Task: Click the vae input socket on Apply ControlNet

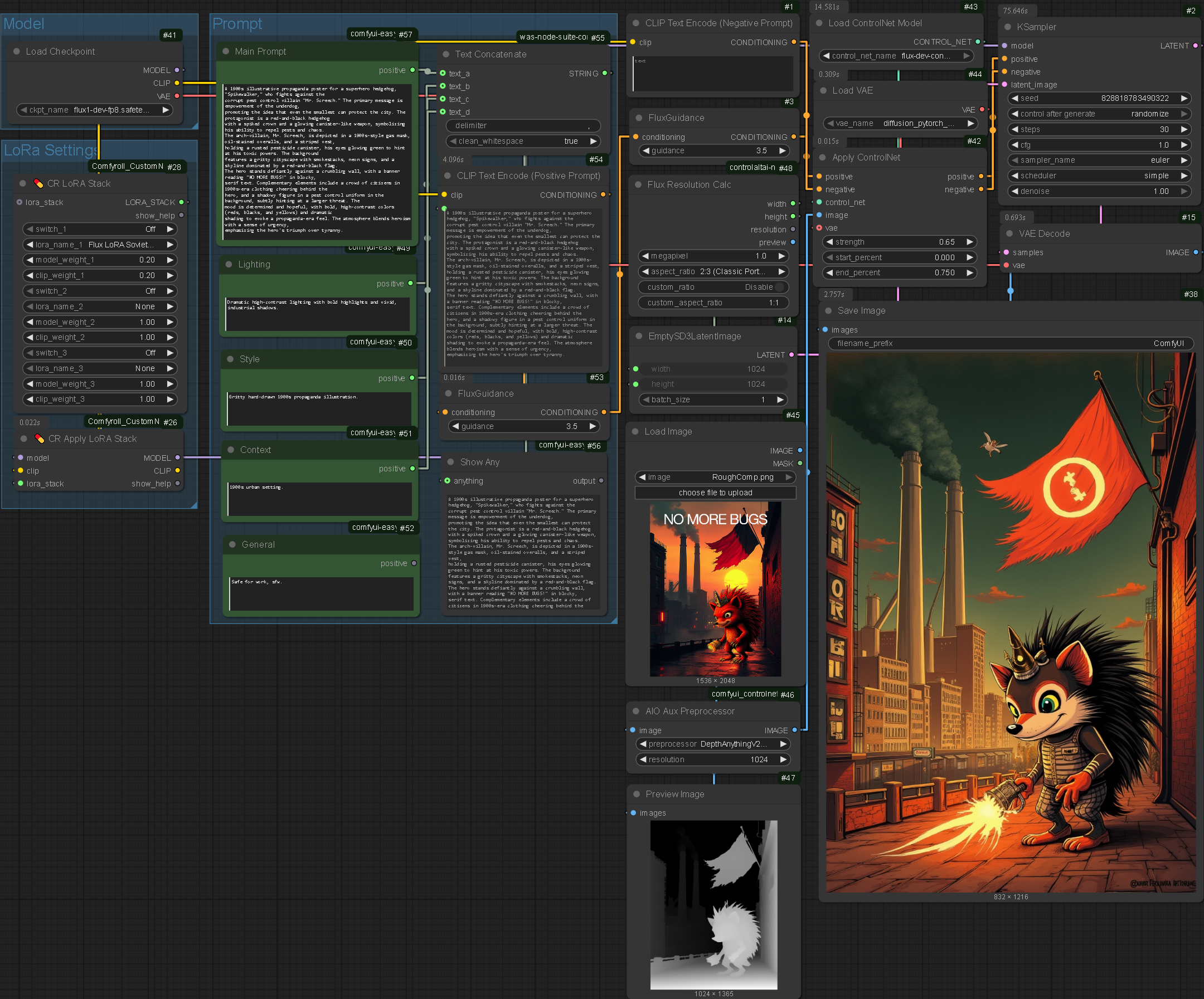Action: [819, 228]
